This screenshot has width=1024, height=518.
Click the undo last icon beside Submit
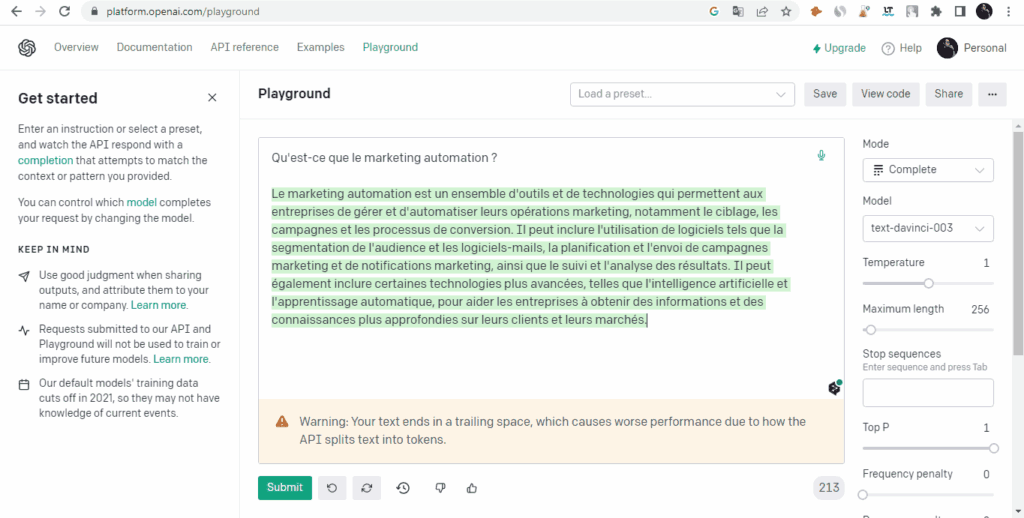(x=331, y=488)
